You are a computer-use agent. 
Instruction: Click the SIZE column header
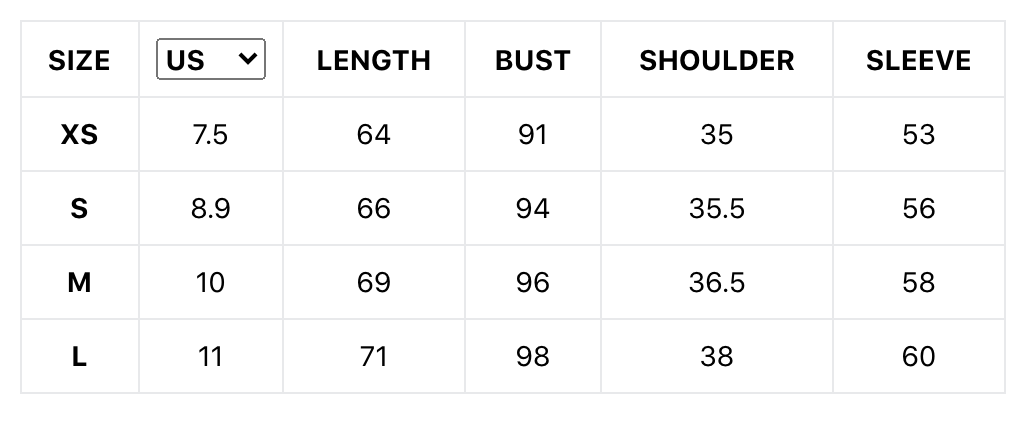(79, 60)
